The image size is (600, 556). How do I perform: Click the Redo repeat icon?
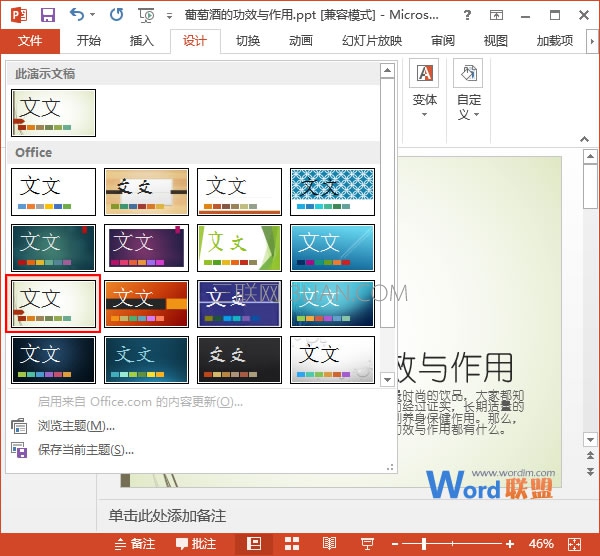point(116,15)
